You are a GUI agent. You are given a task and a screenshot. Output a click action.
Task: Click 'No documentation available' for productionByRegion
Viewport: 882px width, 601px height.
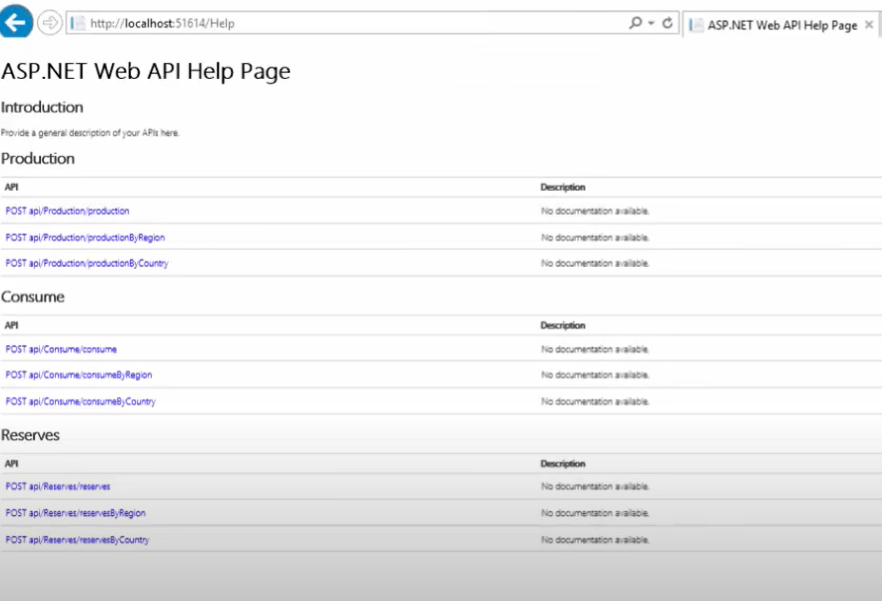point(595,237)
